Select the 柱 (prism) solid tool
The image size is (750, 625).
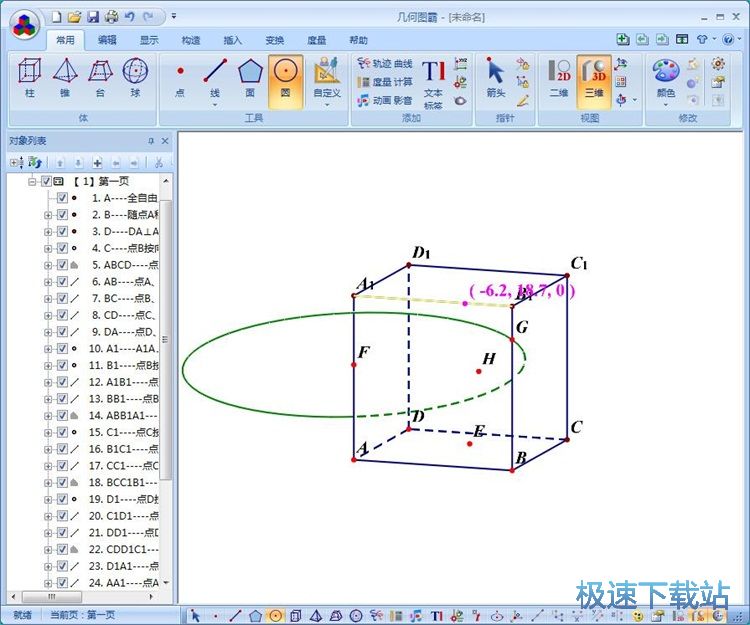tap(30, 77)
